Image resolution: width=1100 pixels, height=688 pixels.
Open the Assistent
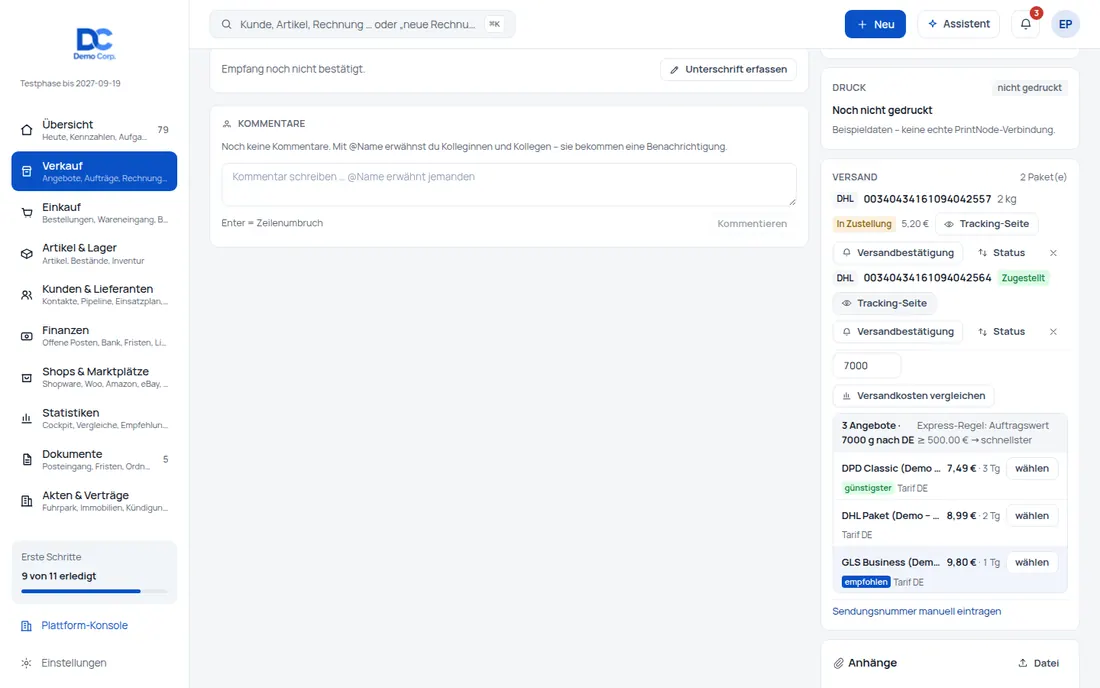tap(958, 24)
